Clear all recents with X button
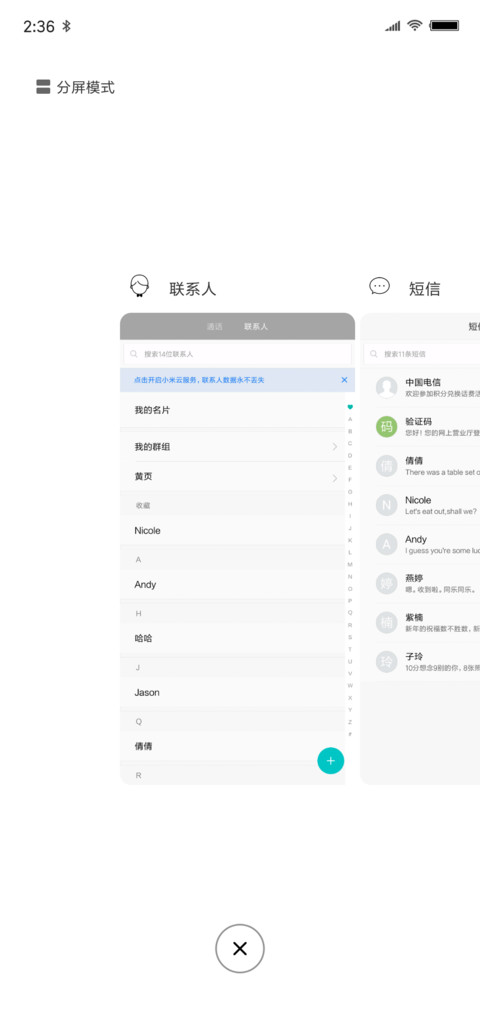480x1013 pixels. [x=240, y=948]
